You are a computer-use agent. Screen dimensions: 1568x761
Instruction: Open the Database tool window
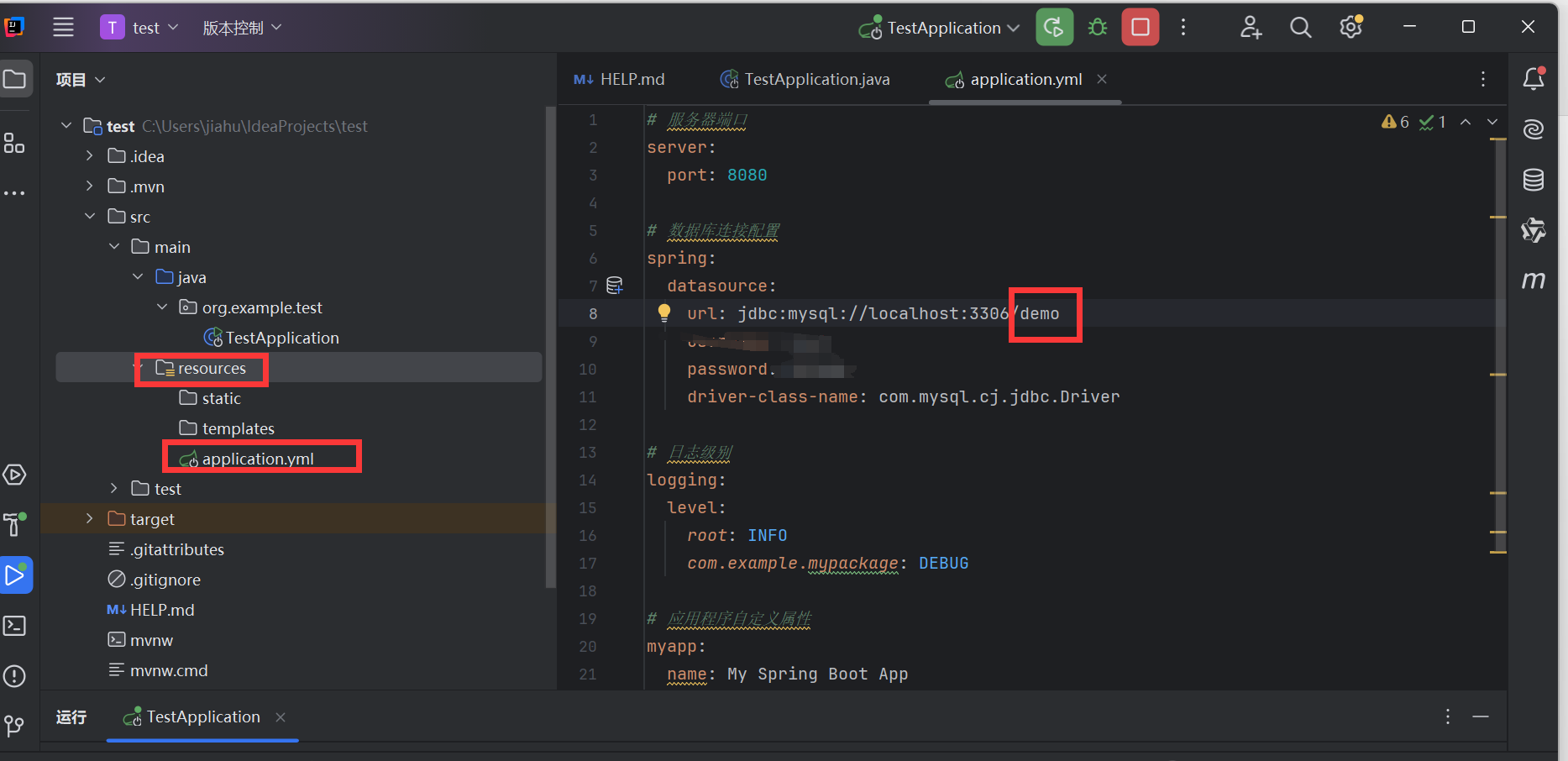click(x=1534, y=179)
